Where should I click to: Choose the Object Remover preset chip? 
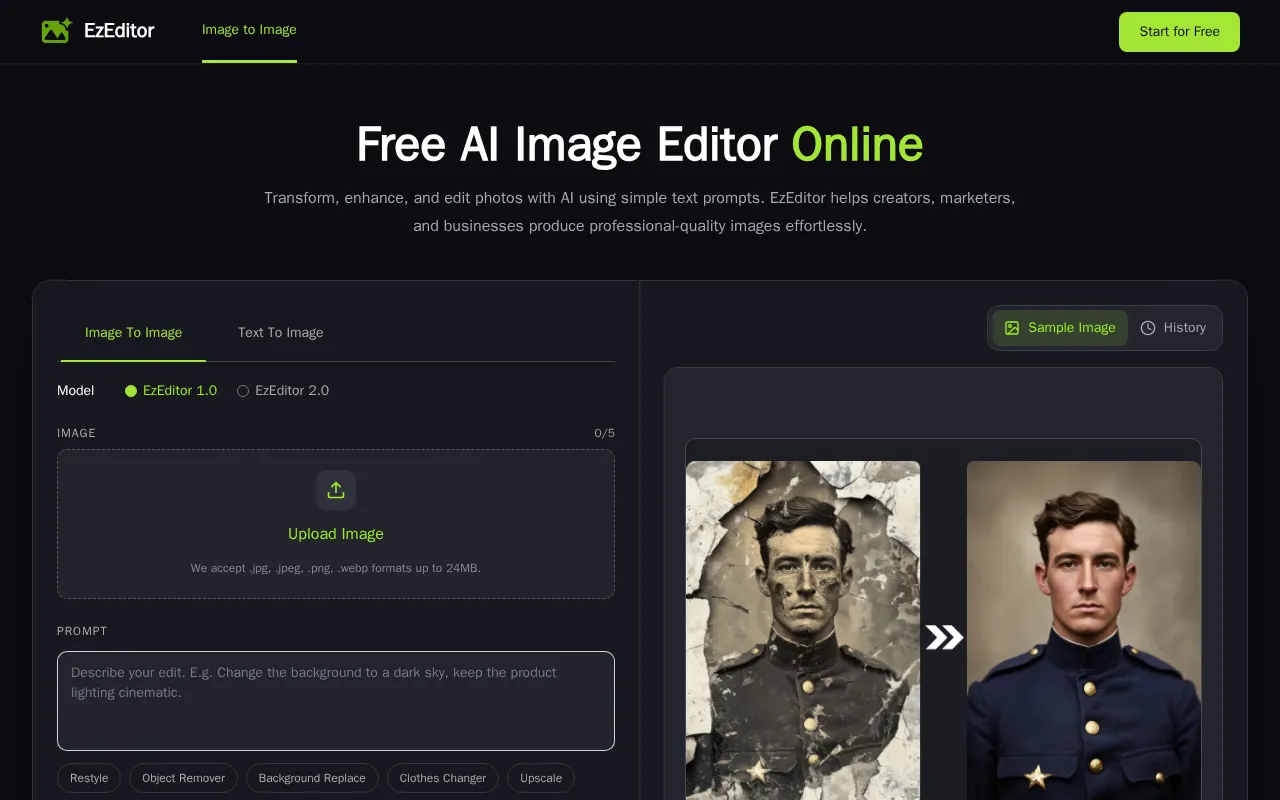coord(184,778)
